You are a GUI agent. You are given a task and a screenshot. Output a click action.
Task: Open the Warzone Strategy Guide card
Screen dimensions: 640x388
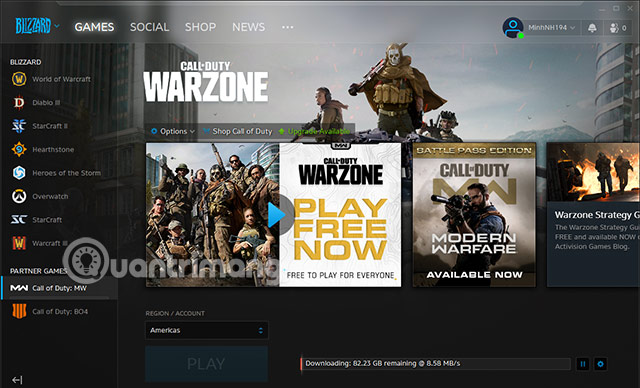pyautogui.click(x=593, y=215)
